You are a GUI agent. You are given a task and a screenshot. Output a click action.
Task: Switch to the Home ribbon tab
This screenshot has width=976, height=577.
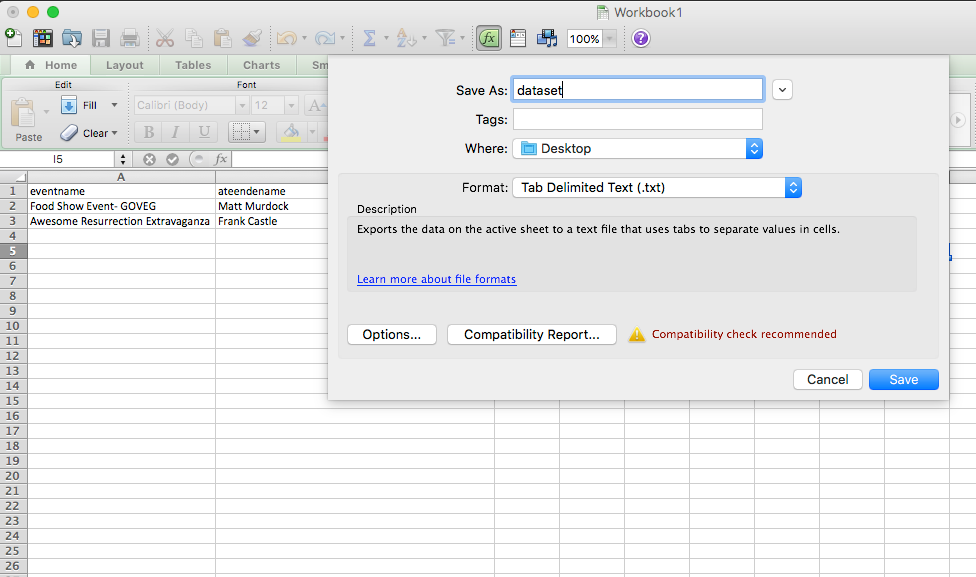(x=51, y=65)
